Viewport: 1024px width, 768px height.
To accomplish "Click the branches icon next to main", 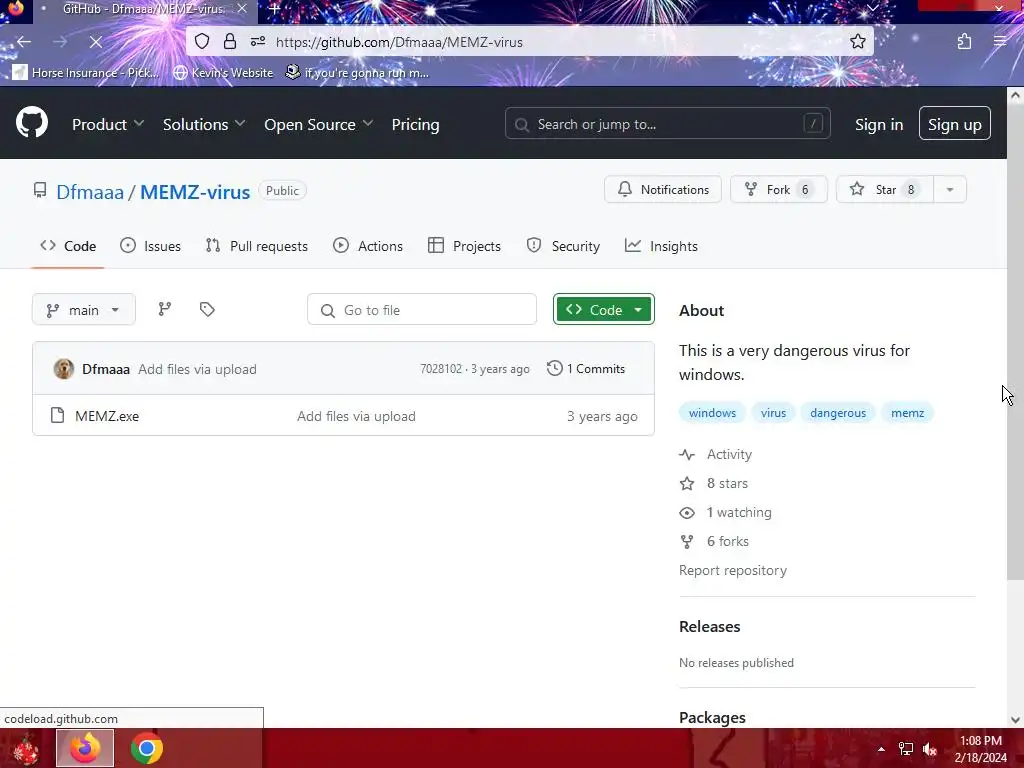I will coord(165,310).
